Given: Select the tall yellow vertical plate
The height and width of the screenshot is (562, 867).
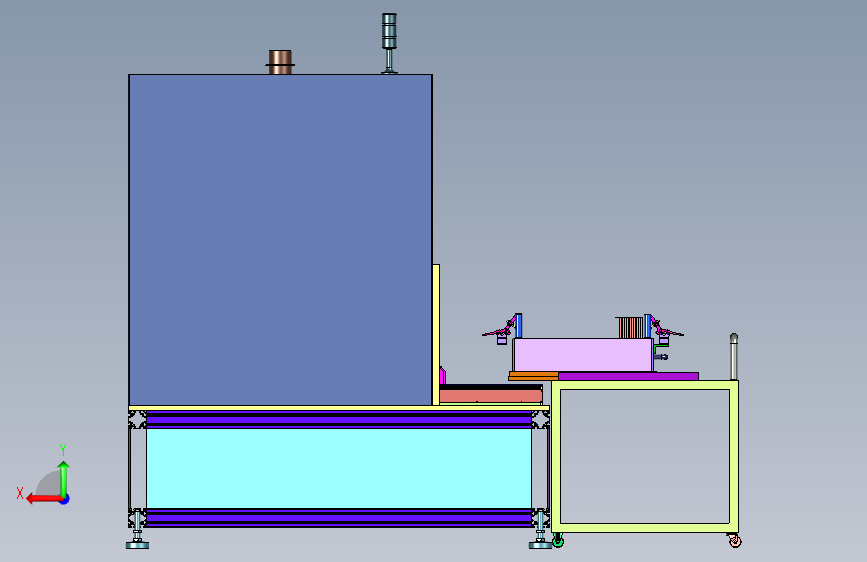Looking at the screenshot, I should click(x=436, y=335).
